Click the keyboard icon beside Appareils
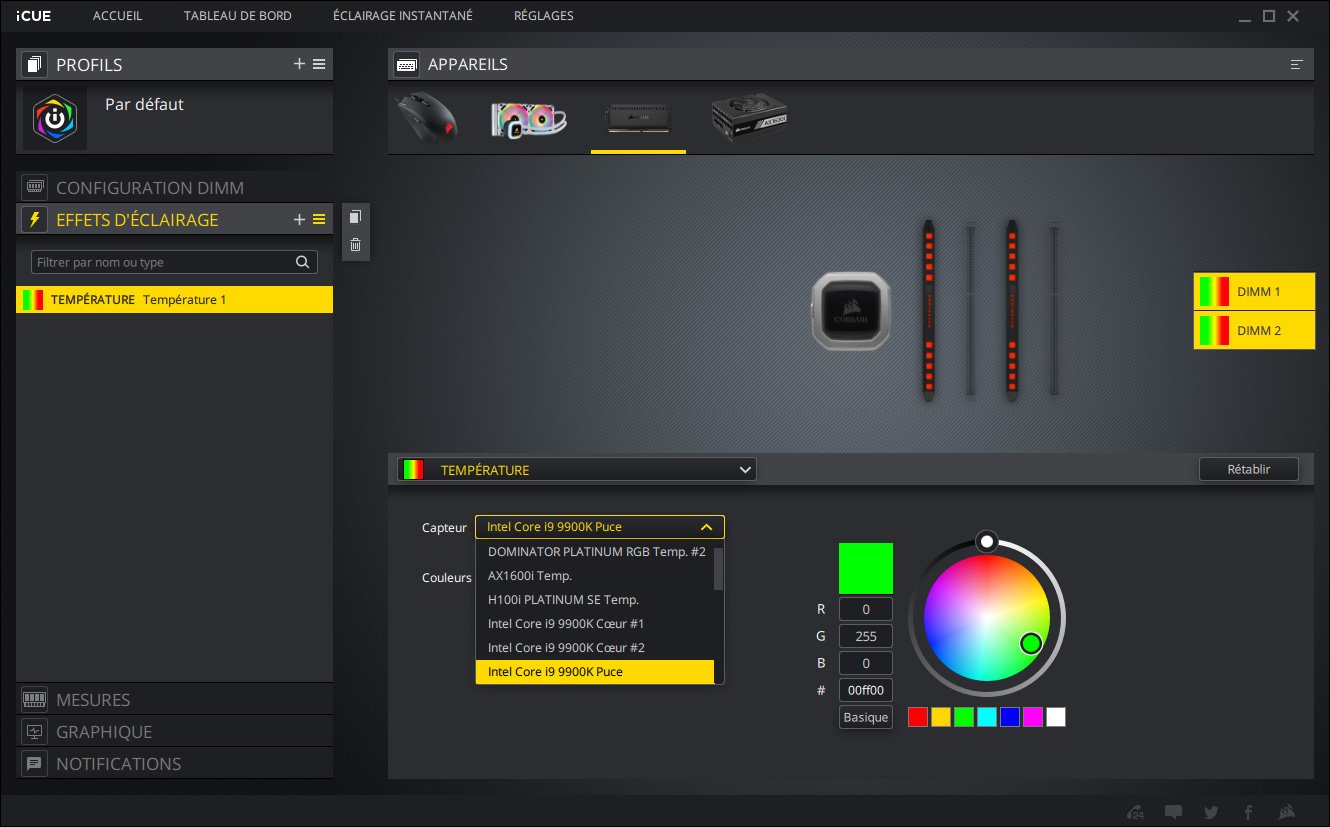This screenshot has height=827, width=1330. [406, 64]
